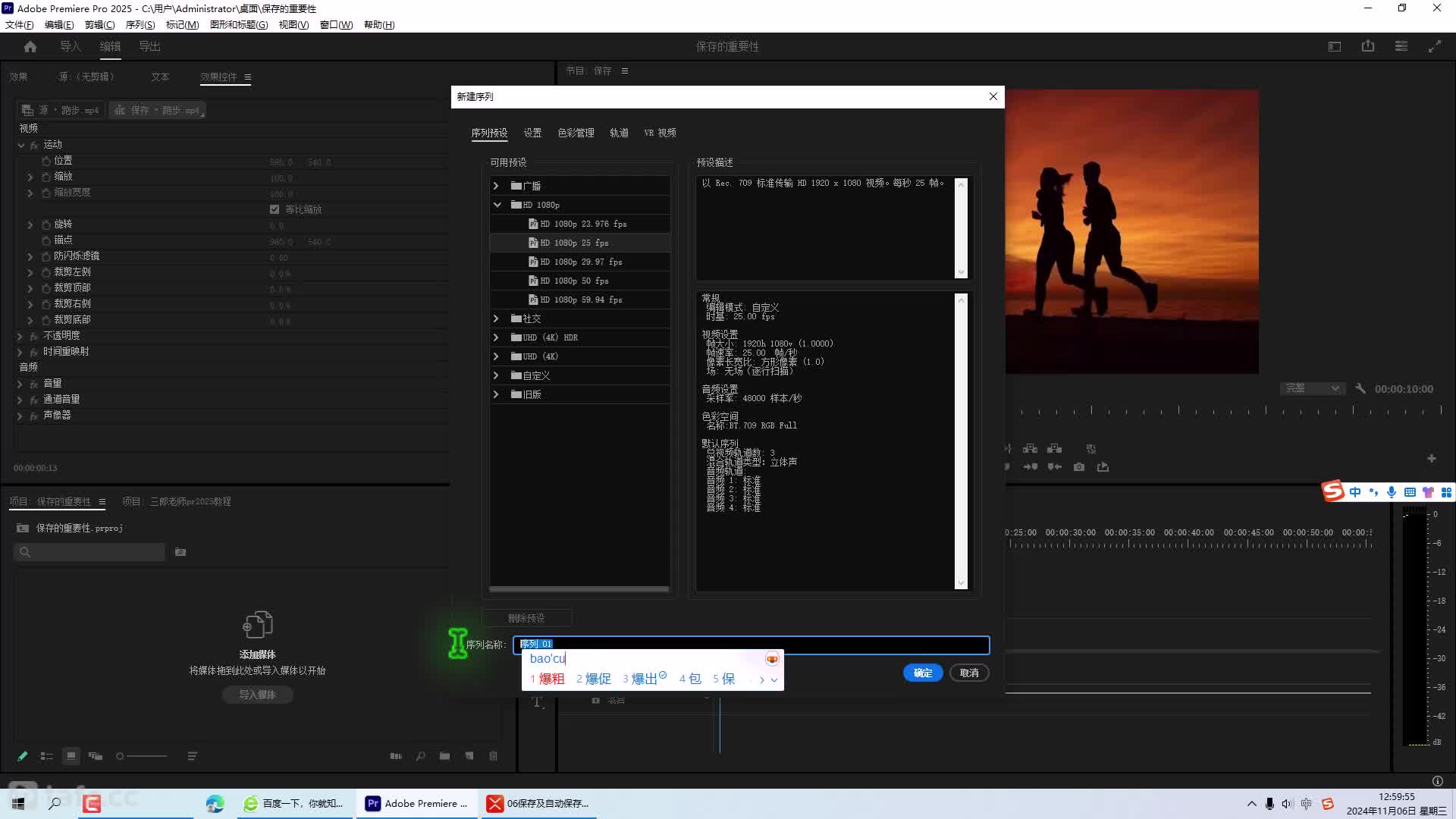Viewport: 1456px width, 819px height.
Task: Select IME candidate 保
Action: click(x=724, y=679)
